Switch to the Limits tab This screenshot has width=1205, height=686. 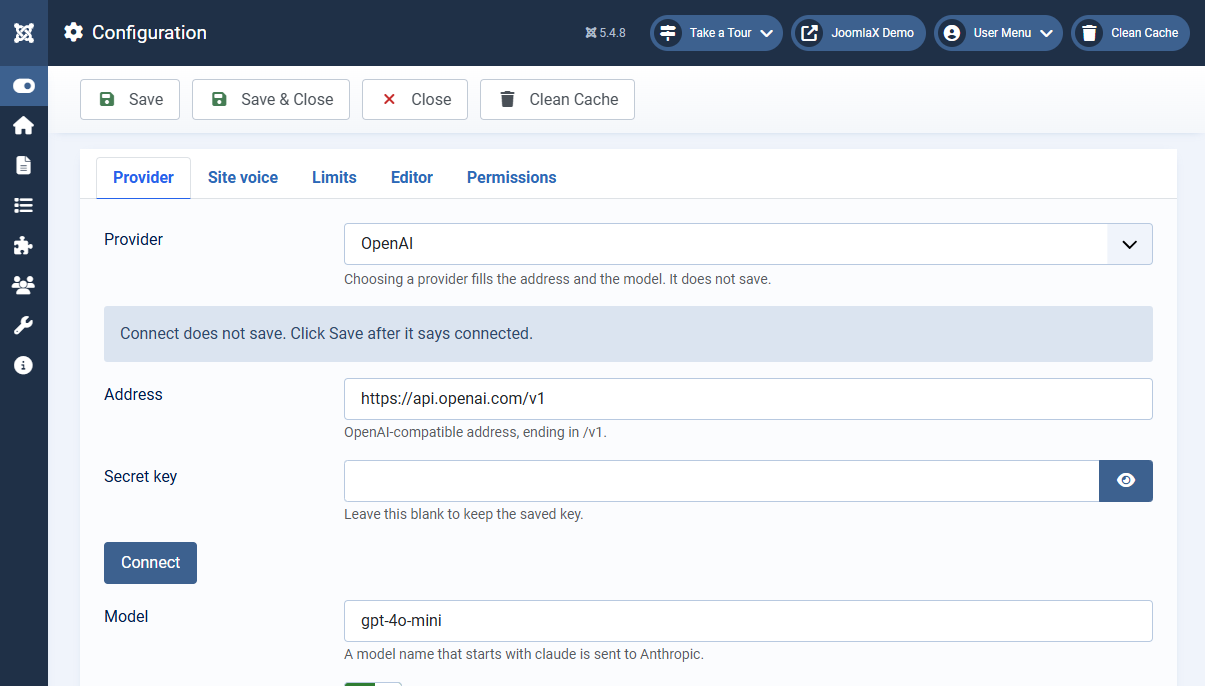click(x=334, y=177)
